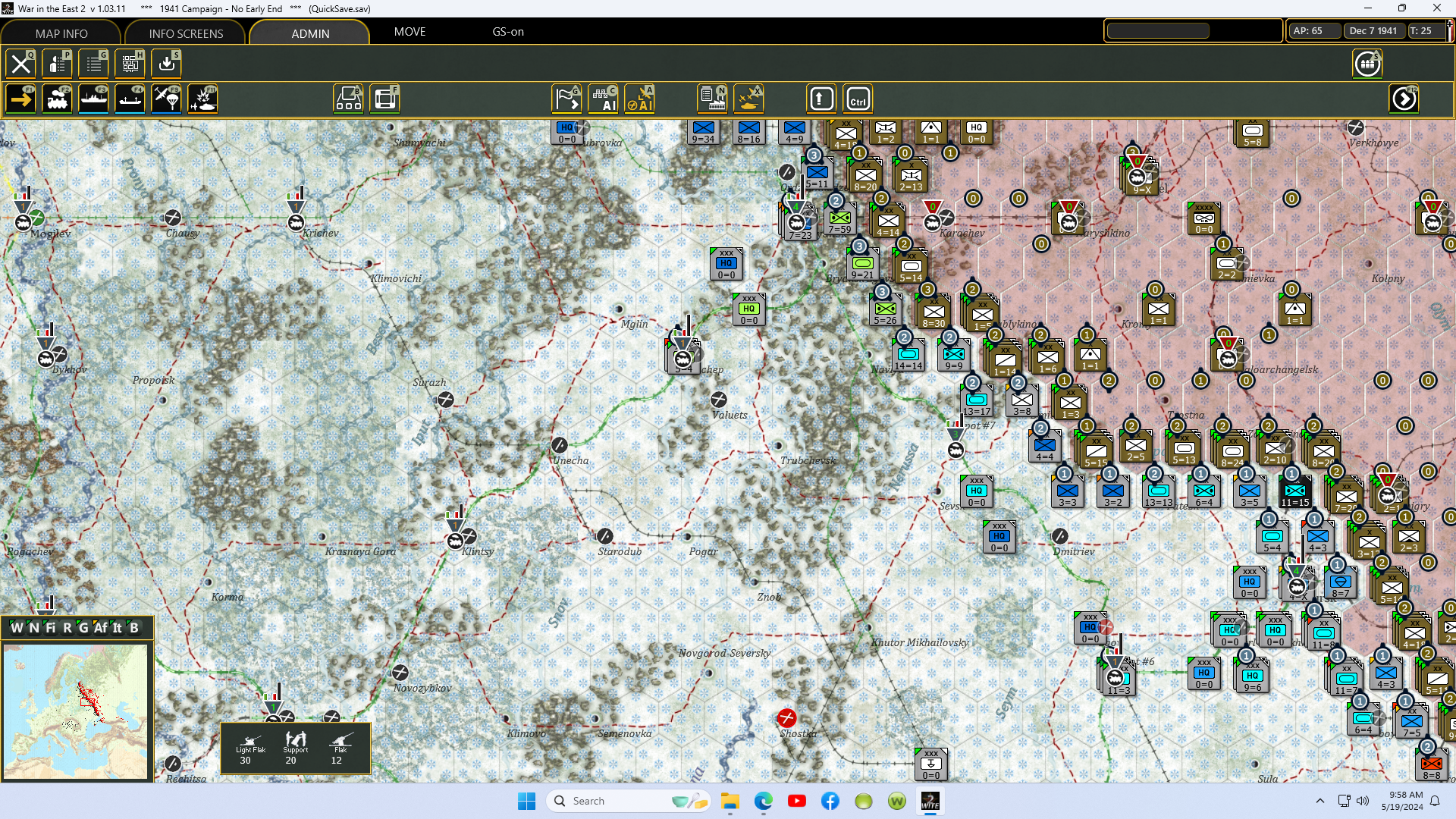Open YouTube from the taskbar
Screen dimensions: 1456x819
coord(796,801)
